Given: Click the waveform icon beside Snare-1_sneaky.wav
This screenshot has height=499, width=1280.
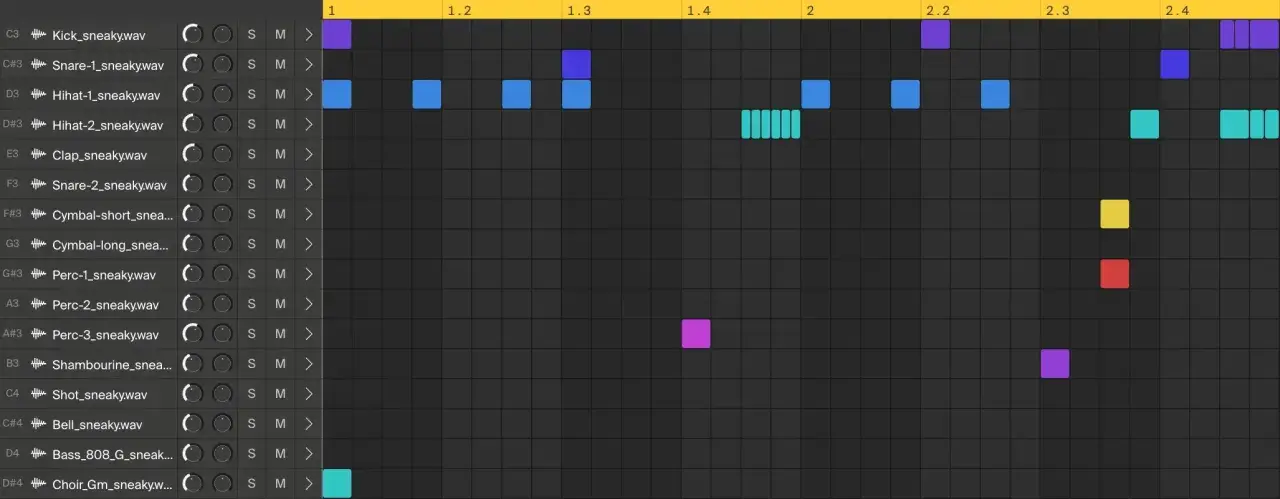Looking at the screenshot, I should pos(39,65).
